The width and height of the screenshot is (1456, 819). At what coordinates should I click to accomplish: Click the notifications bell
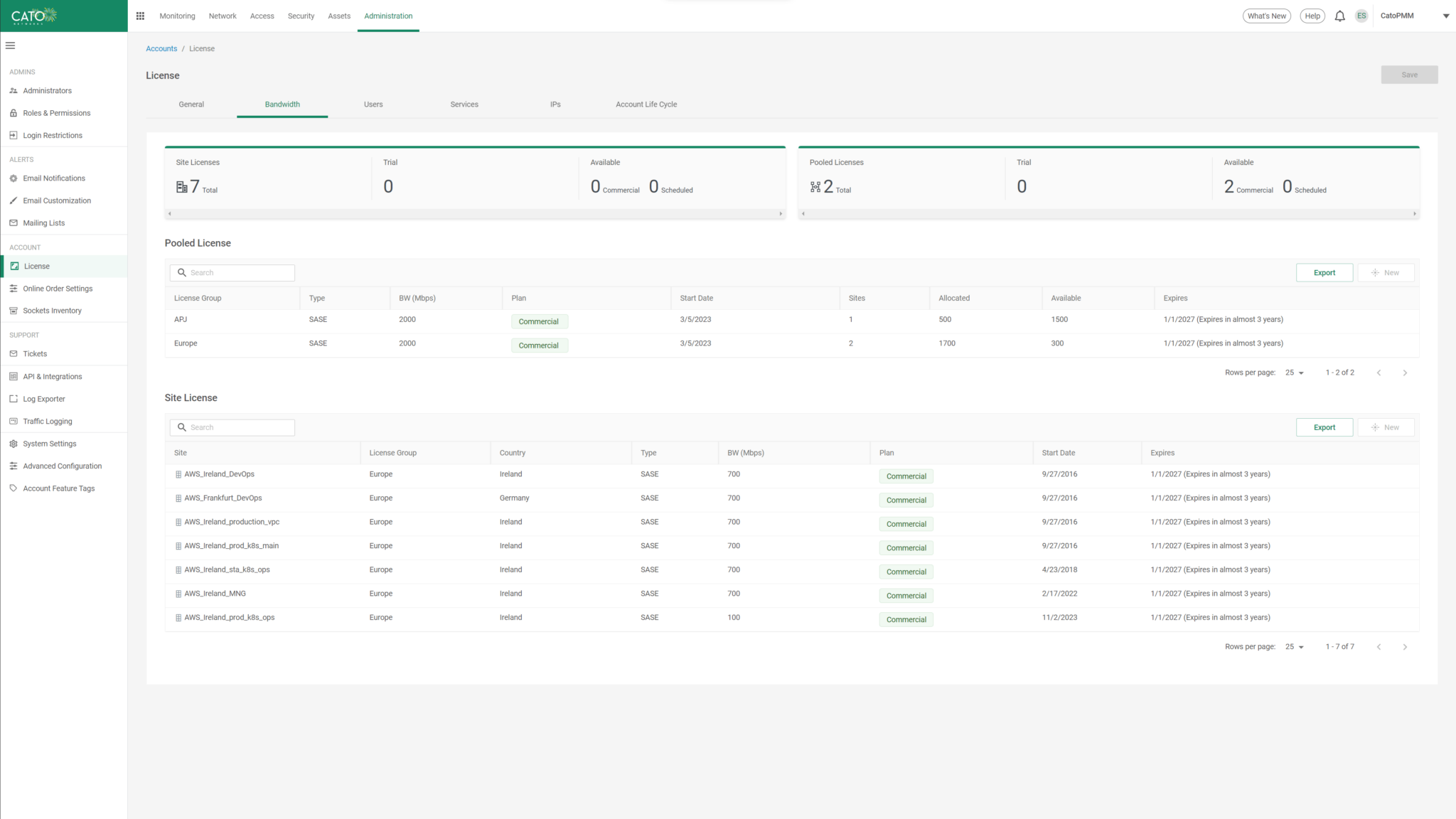tap(1339, 16)
